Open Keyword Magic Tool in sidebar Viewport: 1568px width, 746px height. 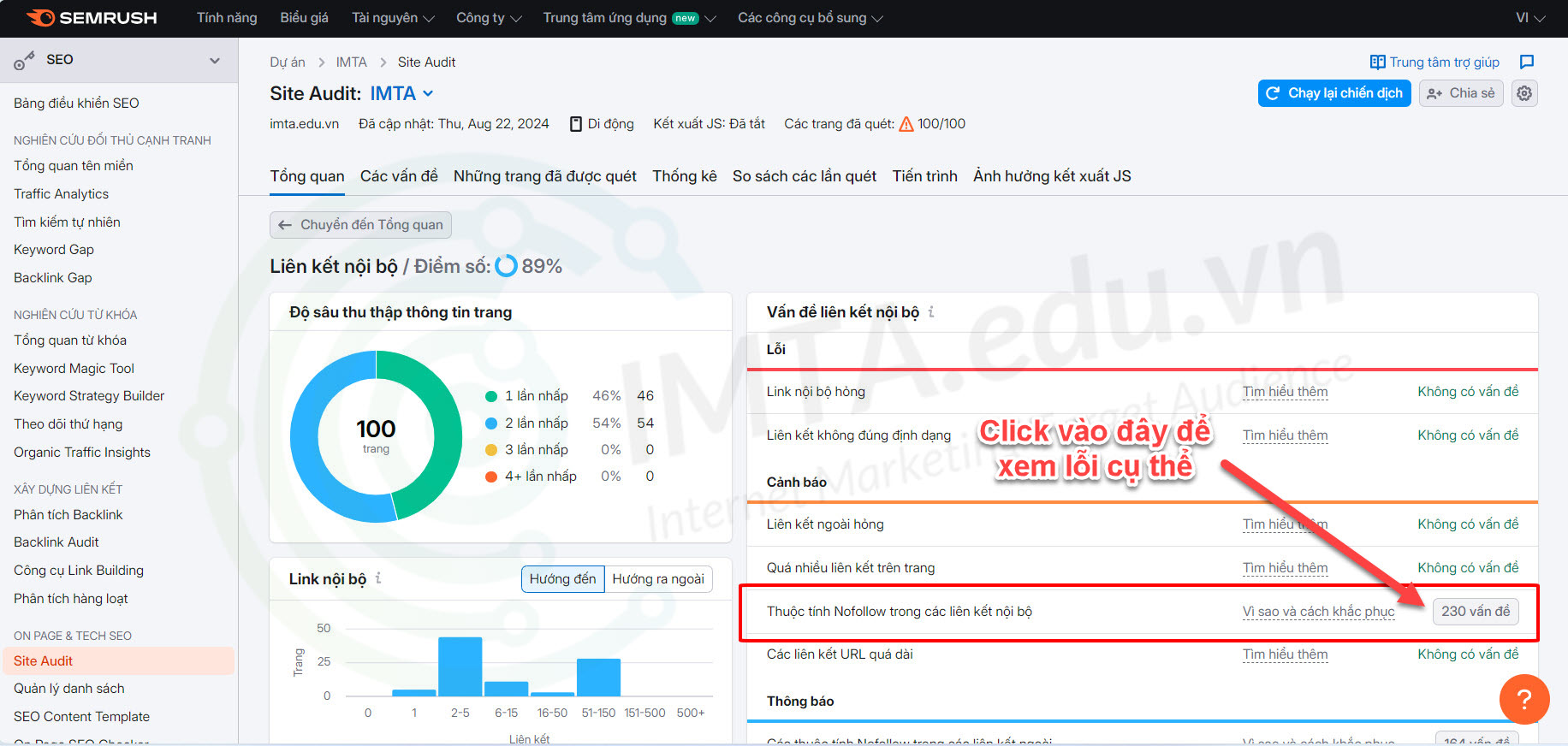coord(74,369)
